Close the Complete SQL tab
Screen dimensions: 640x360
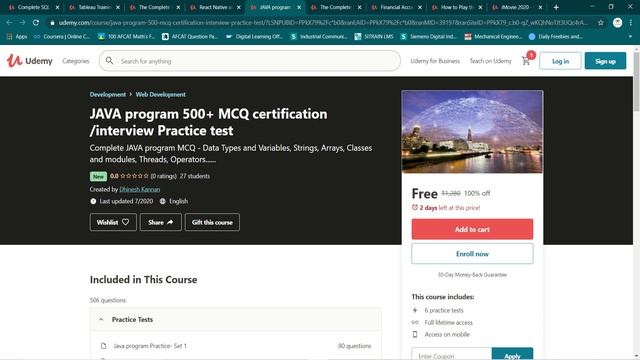click(57, 7)
